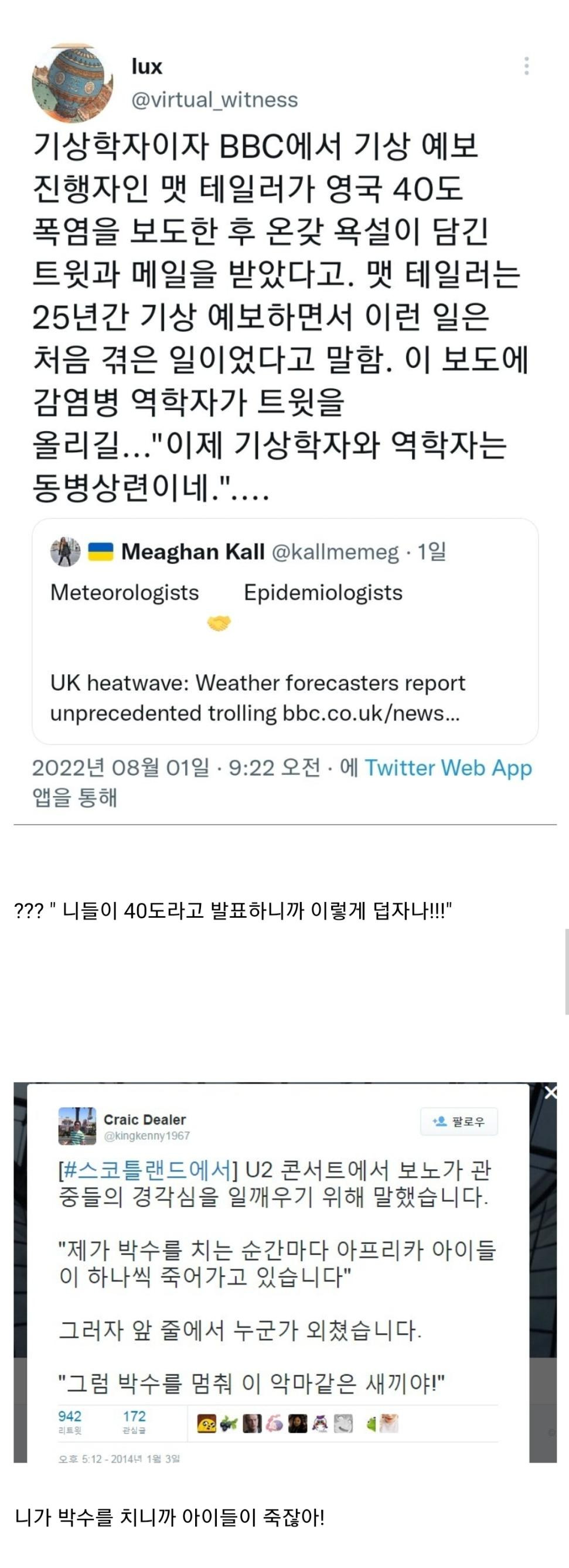Click the Ukraine flag emoji
Viewport: 569px width, 1568px height.
point(101,552)
